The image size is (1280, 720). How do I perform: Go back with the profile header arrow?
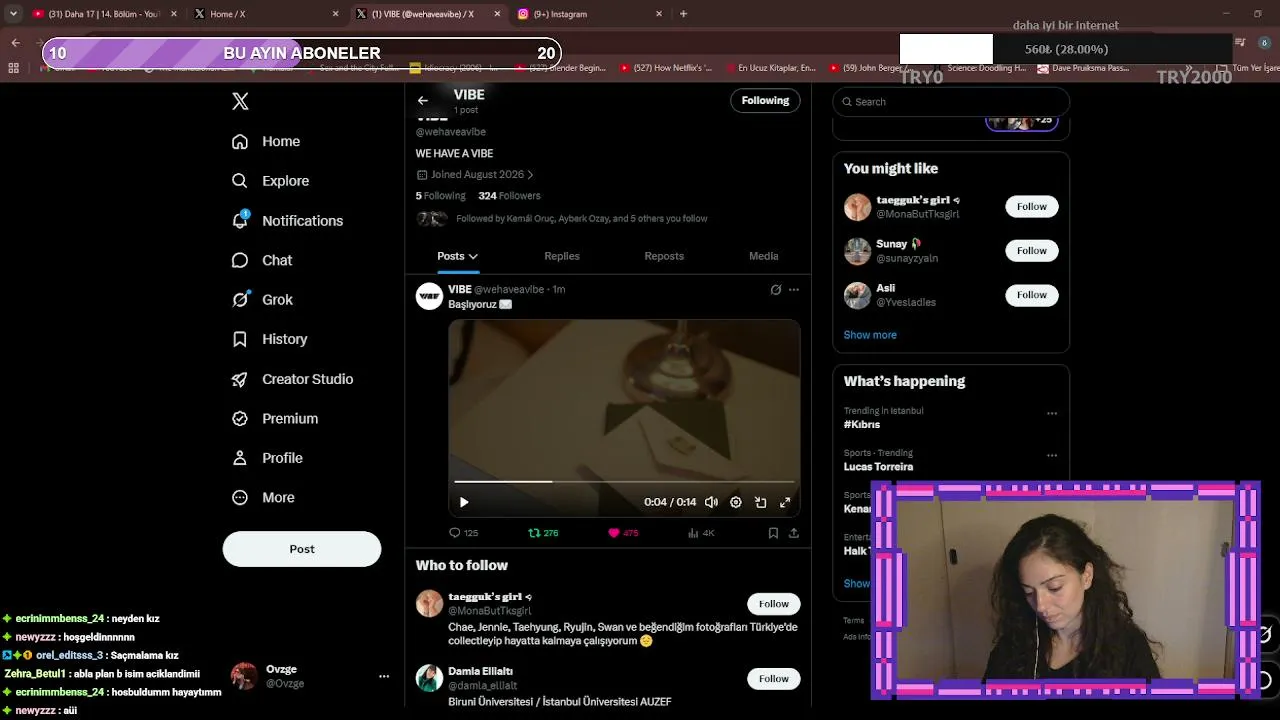(423, 100)
